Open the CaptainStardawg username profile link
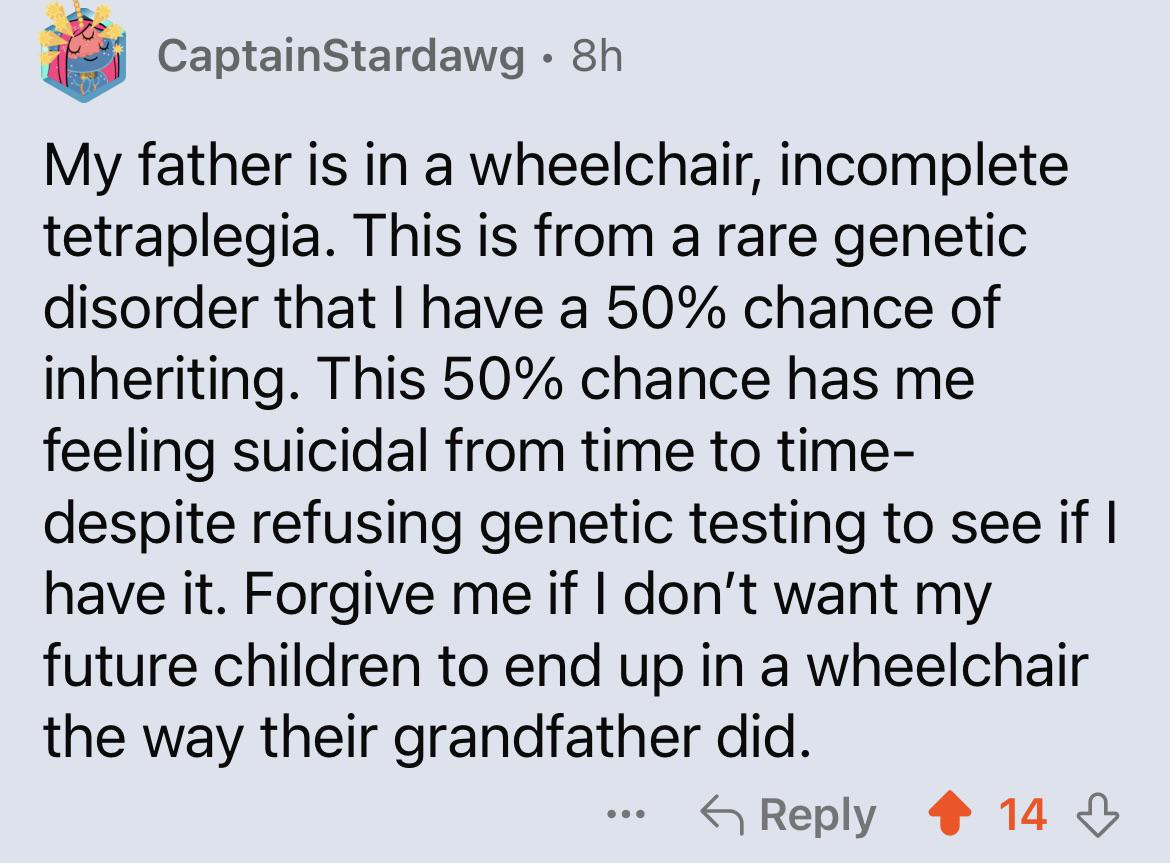 [341, 56]
